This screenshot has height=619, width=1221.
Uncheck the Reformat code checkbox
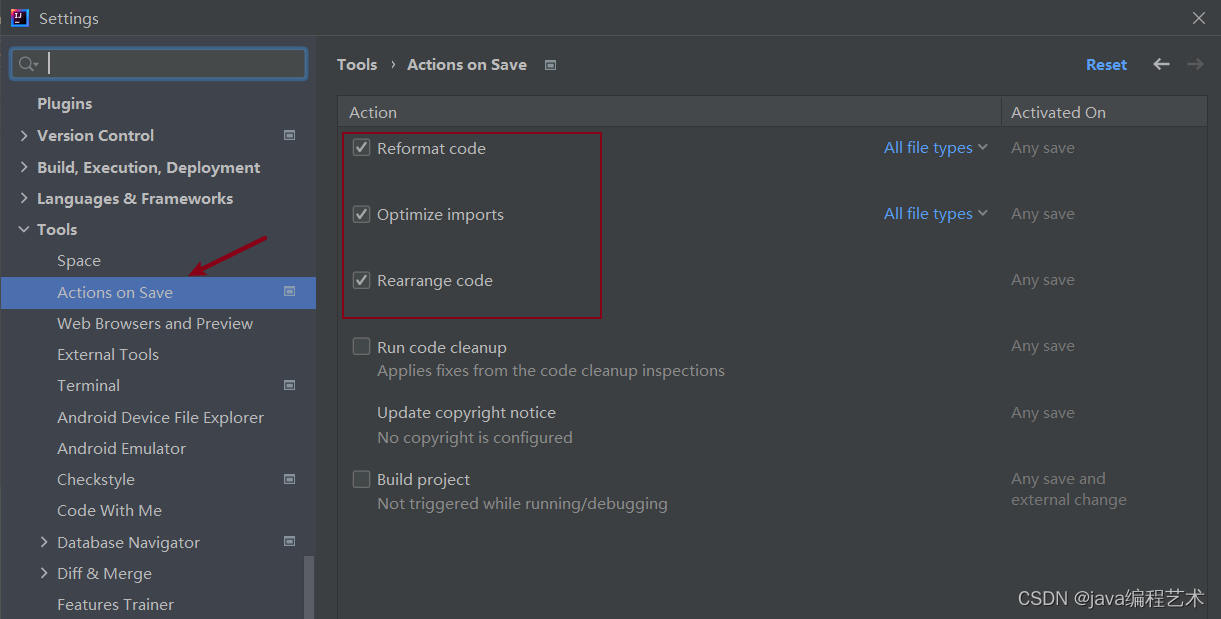click(x=361, y=147)
